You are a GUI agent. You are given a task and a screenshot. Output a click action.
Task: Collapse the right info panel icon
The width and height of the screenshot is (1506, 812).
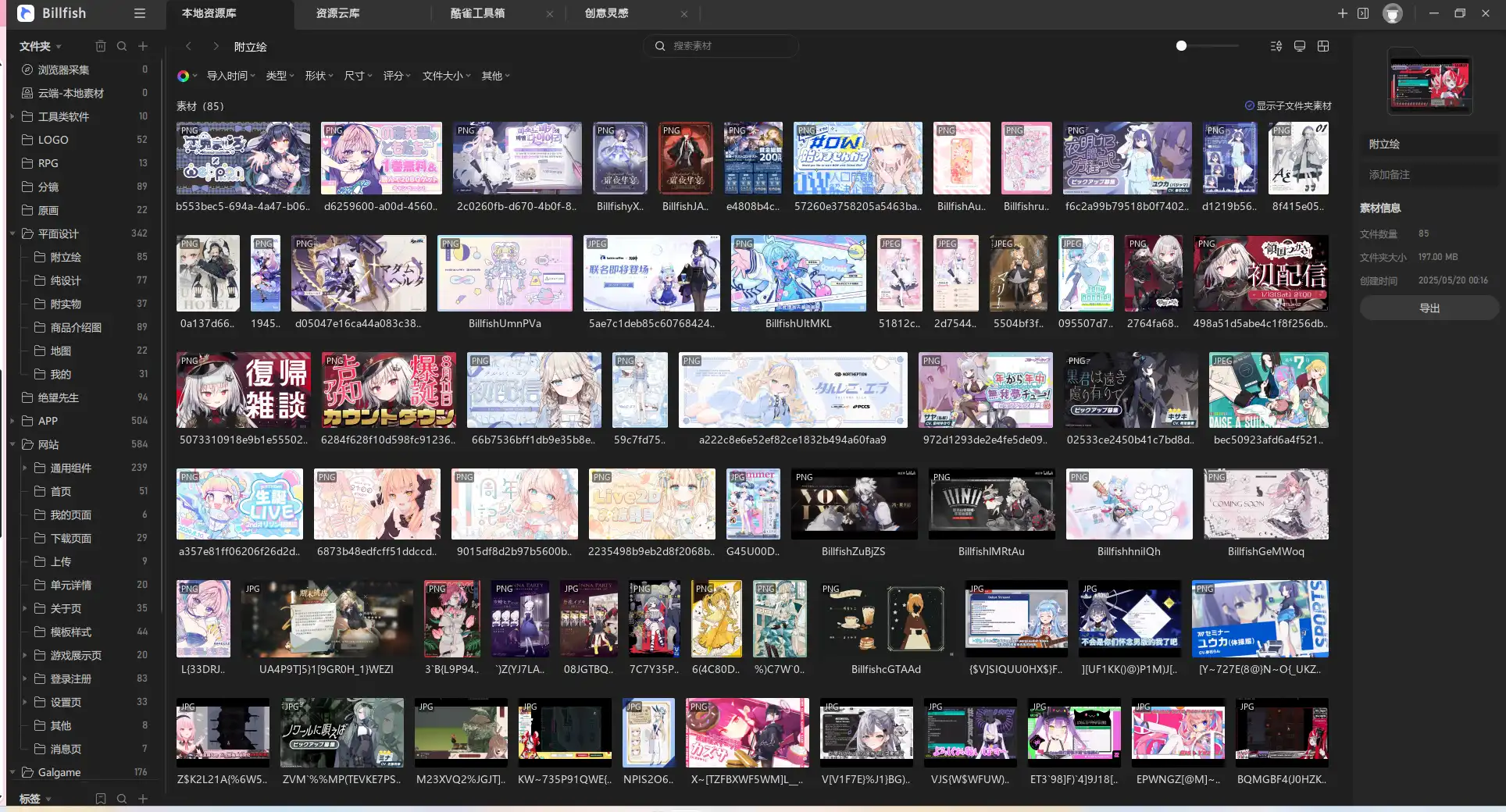coord(1363,13)
